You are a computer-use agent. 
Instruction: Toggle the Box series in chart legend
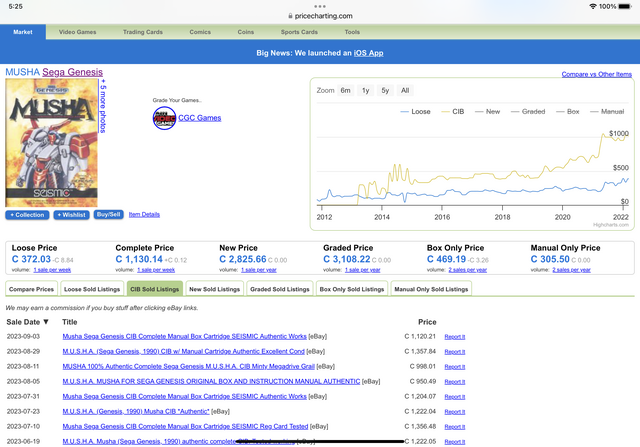tap(568, 111)
